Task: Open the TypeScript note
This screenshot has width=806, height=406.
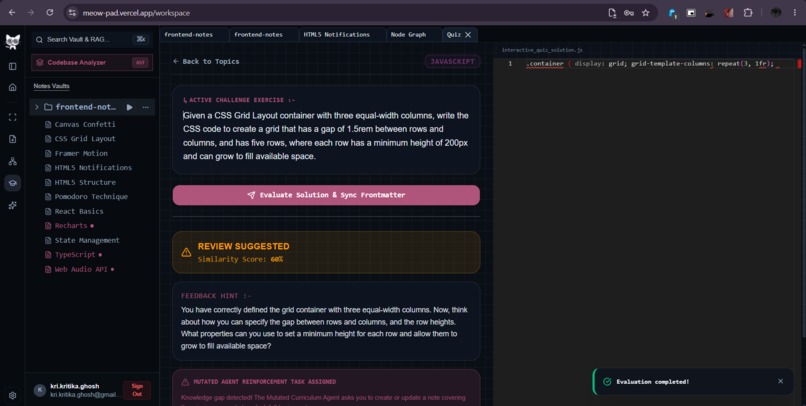Action: pyautogui.click(x=73, y=254)
